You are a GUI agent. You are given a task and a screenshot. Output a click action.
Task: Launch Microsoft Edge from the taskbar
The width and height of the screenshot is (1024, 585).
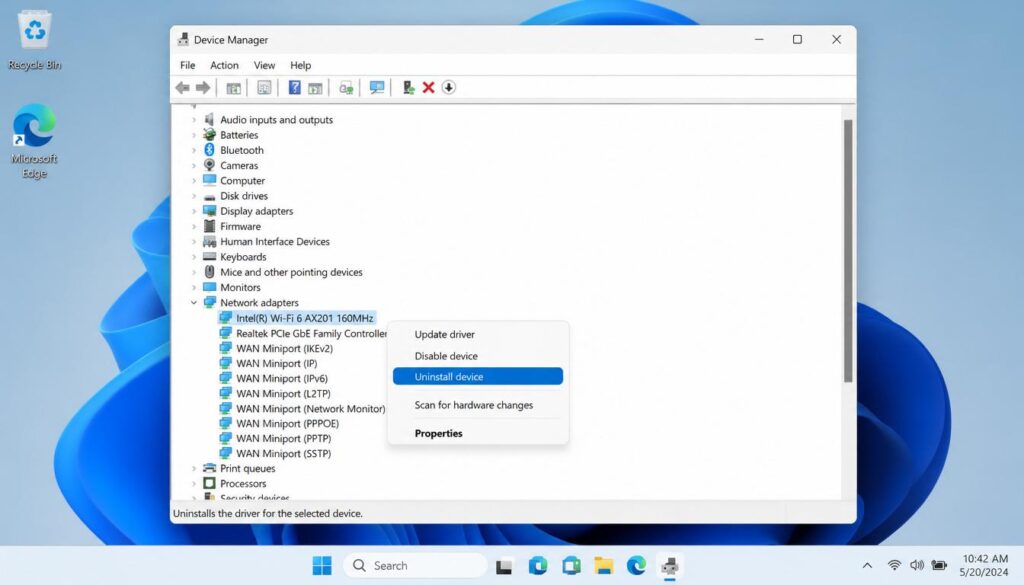(x=636, y=565)
